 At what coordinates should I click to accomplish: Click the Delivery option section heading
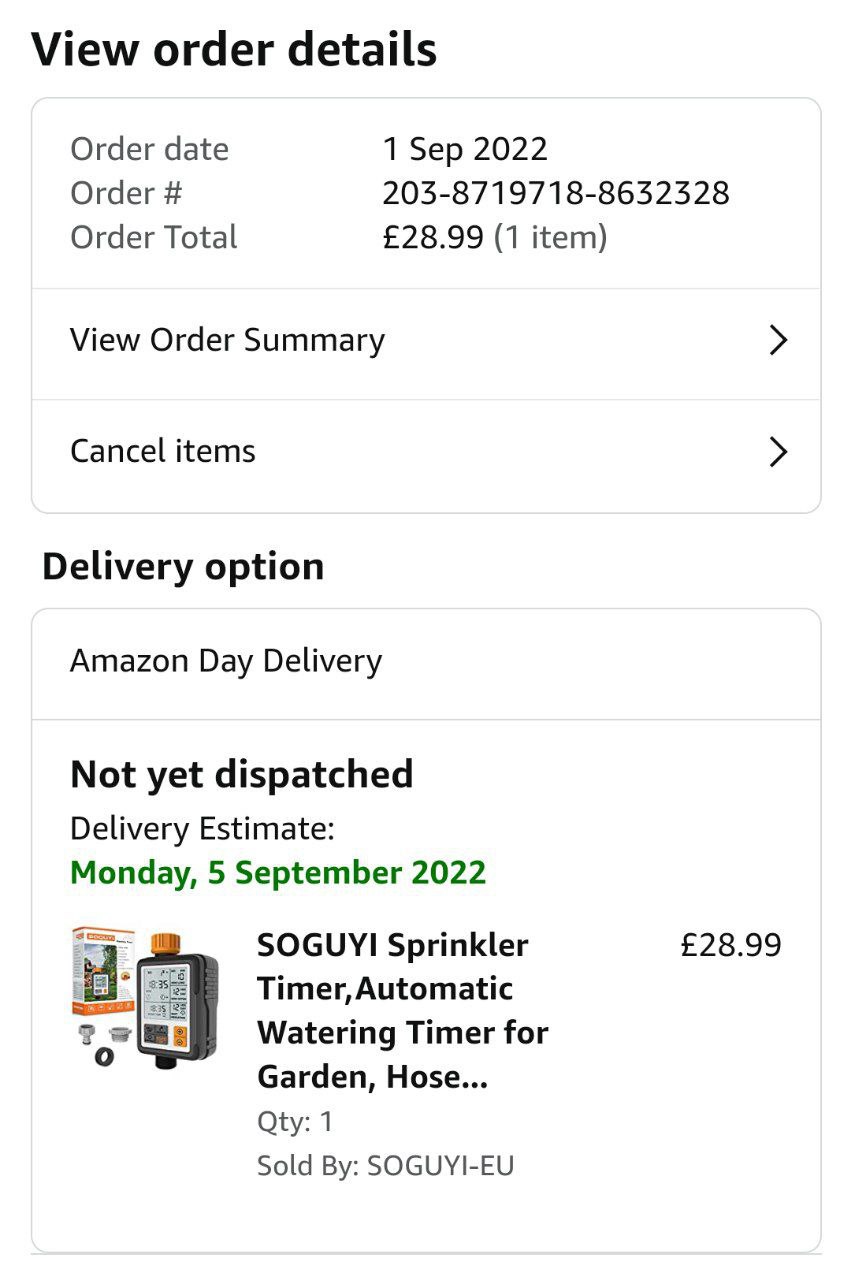183,567
